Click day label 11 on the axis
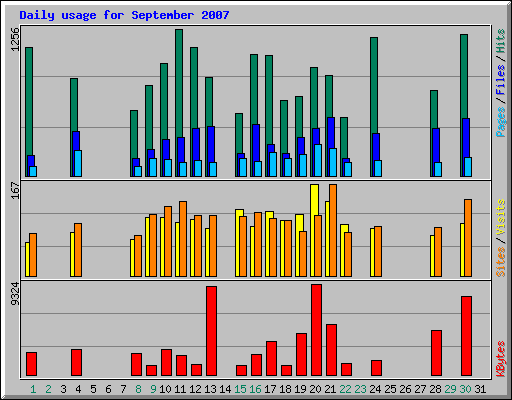This screenshot has width=512, height=400. [x=180, y=389]
